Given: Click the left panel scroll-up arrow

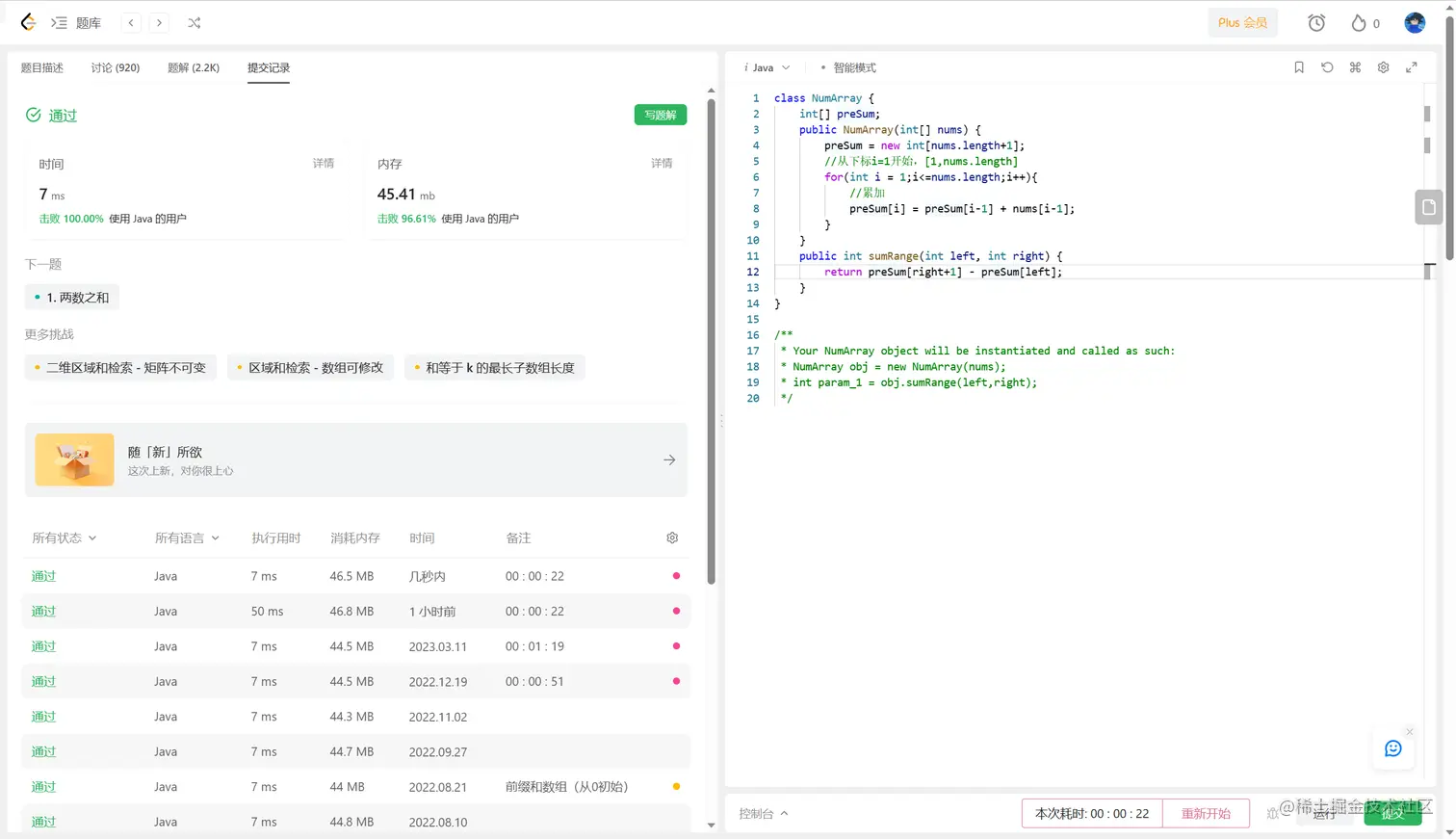Looking at the screenshot, I should coord(712,91).
